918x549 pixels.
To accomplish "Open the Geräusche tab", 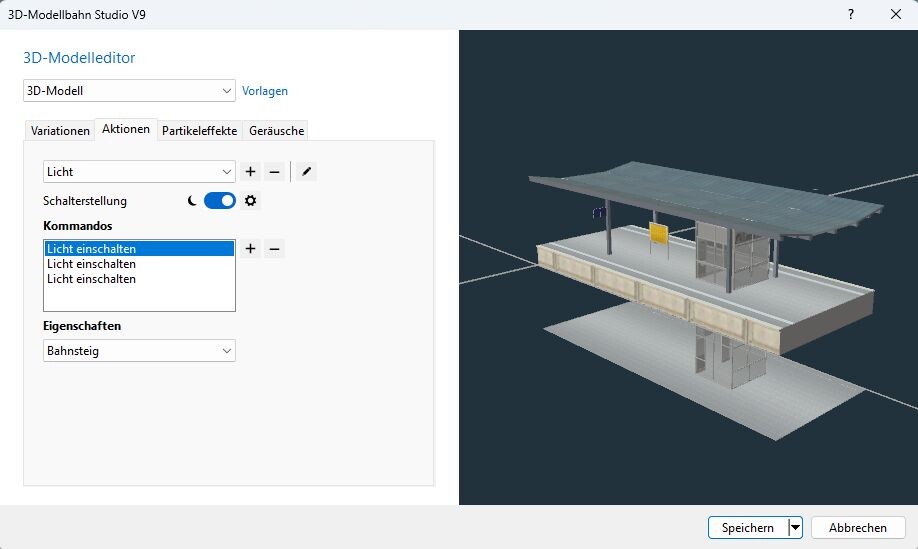I will (276, 131).
